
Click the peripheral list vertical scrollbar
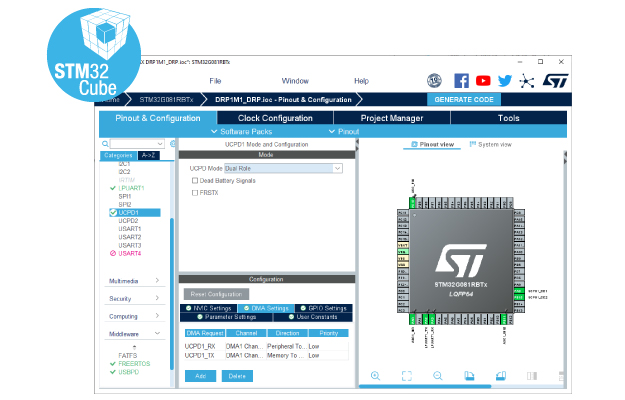(x=172, y=294)
